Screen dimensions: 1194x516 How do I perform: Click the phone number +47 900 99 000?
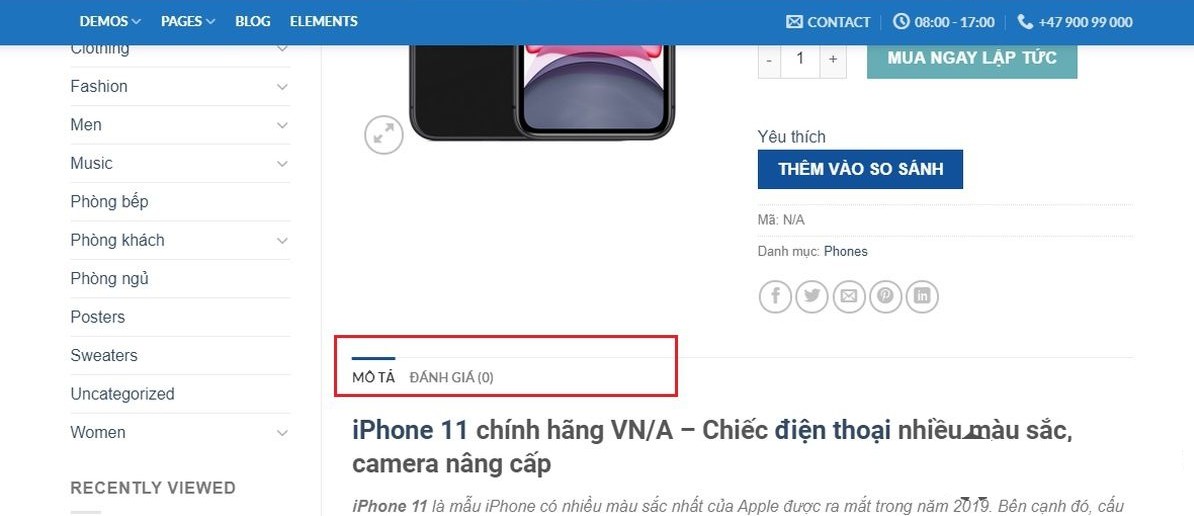(x=1084, y=22)
